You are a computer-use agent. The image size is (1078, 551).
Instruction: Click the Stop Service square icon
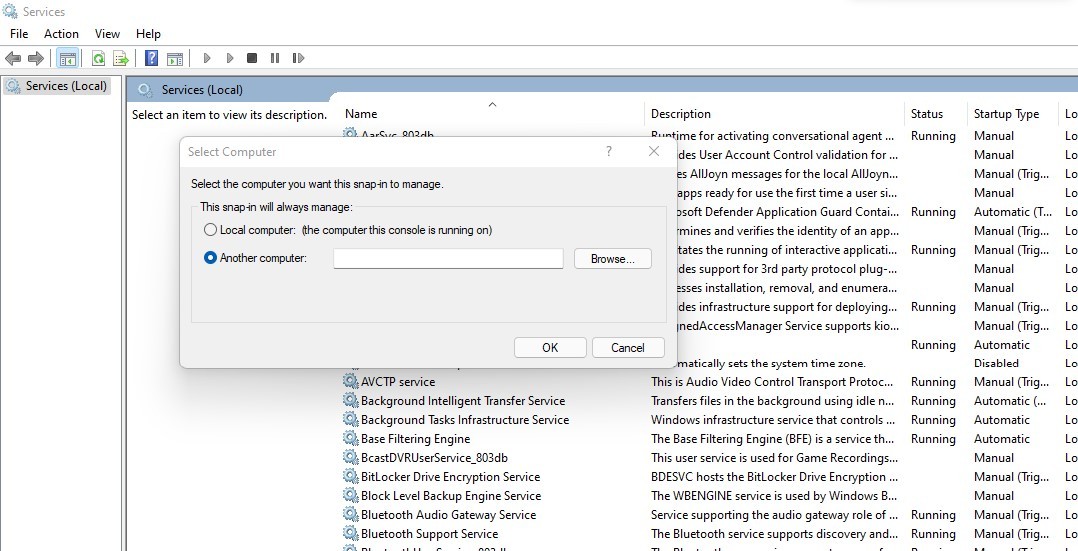pos(252,59)
